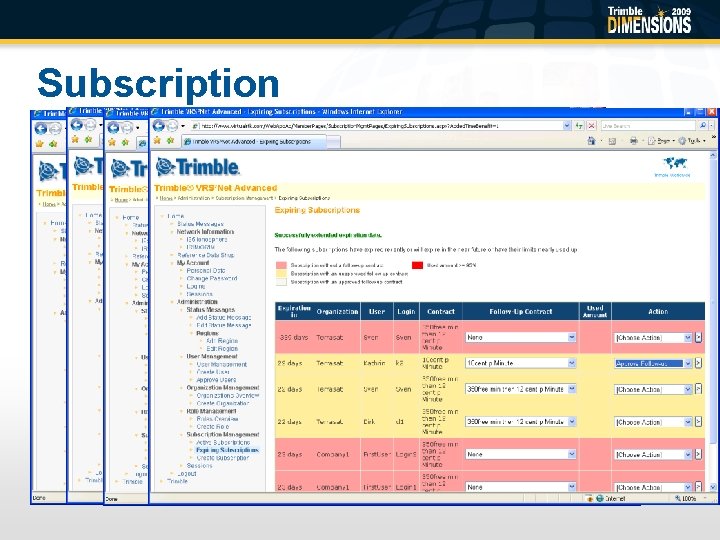
Task: Open Add Status Message in sidebar
Action: pyautogui.click(x=223, y=317)
